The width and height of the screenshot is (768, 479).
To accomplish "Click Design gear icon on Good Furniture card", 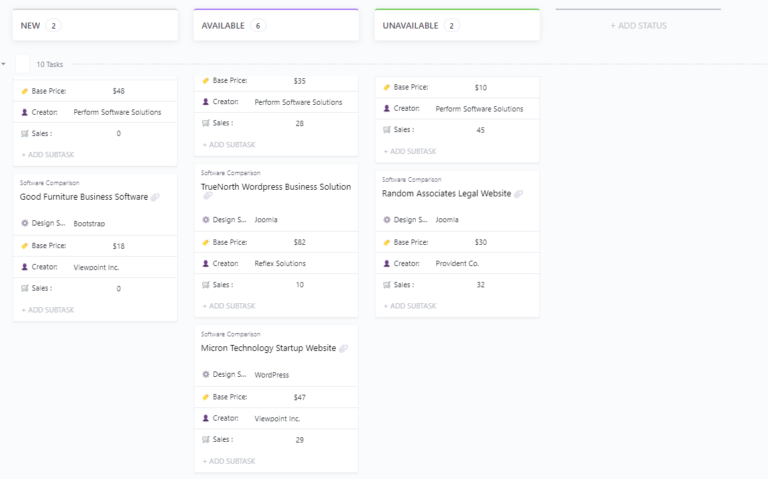I will [25, 223].
